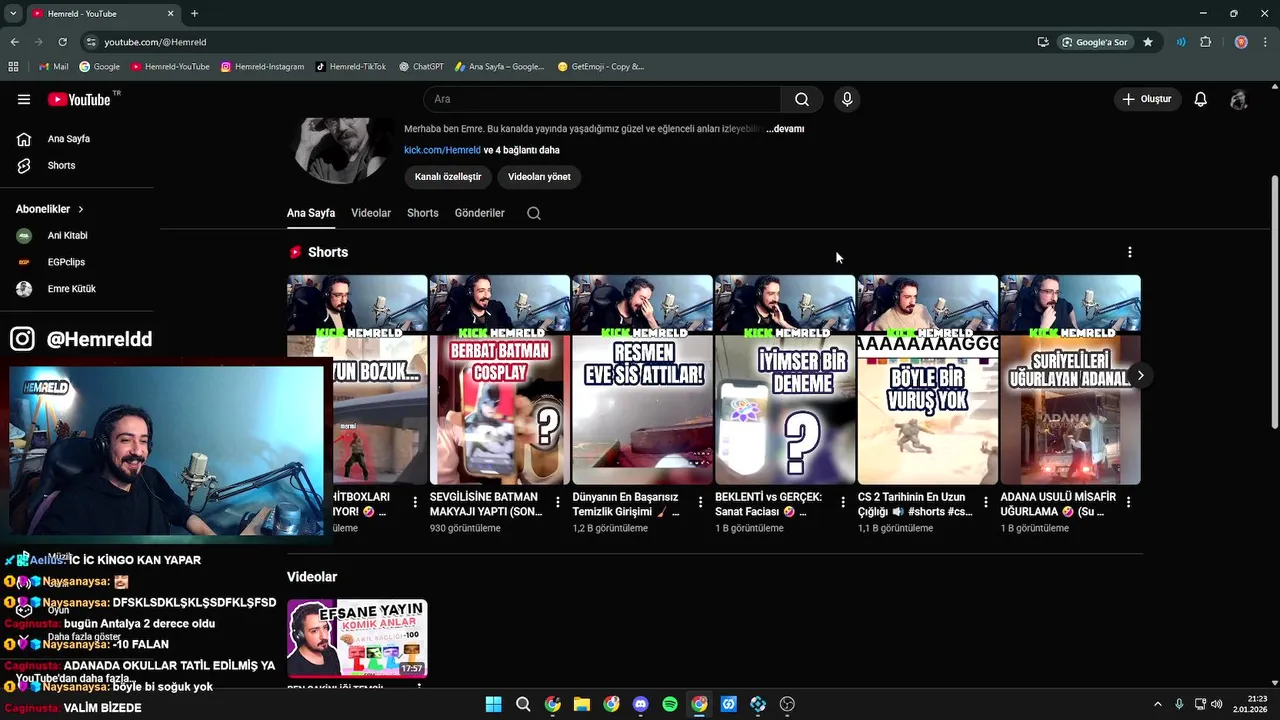Open a new Chrome tab

point(194,13)
